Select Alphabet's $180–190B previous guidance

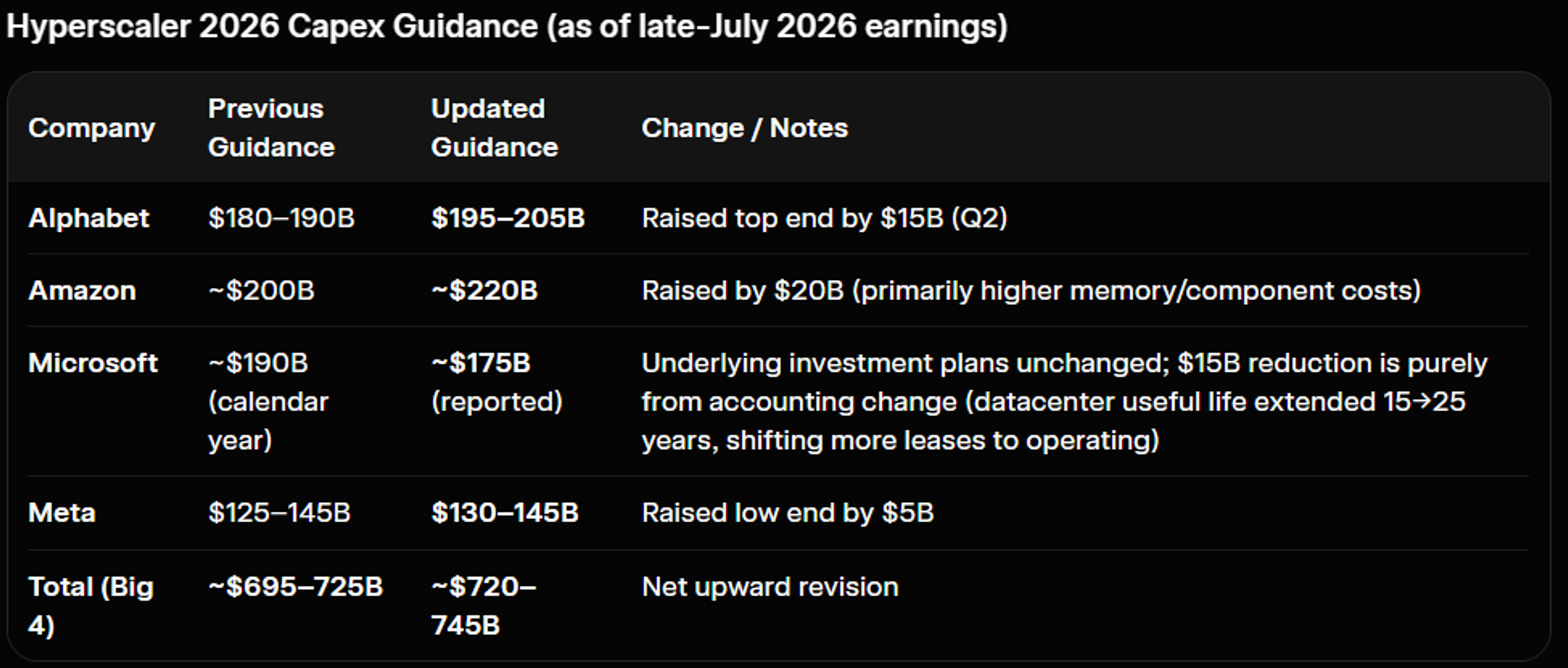[281, 218]
